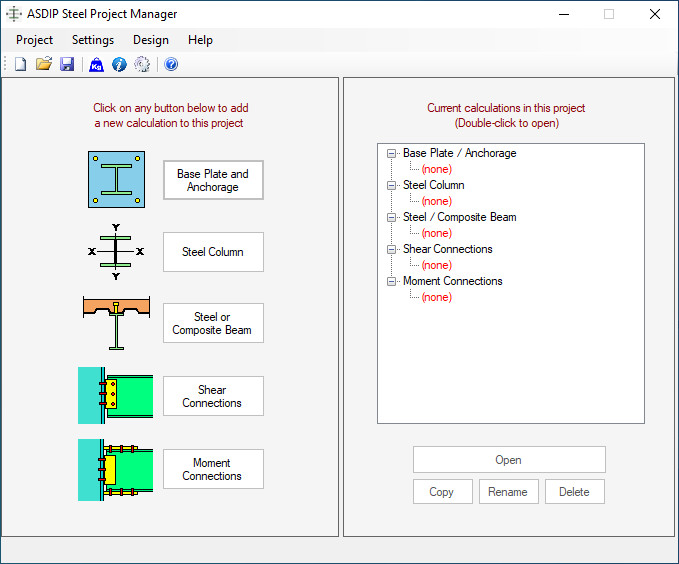Collapse the Steel Column tree node
The height and width of the screenshot is (564, 679).
click(391, 185)
